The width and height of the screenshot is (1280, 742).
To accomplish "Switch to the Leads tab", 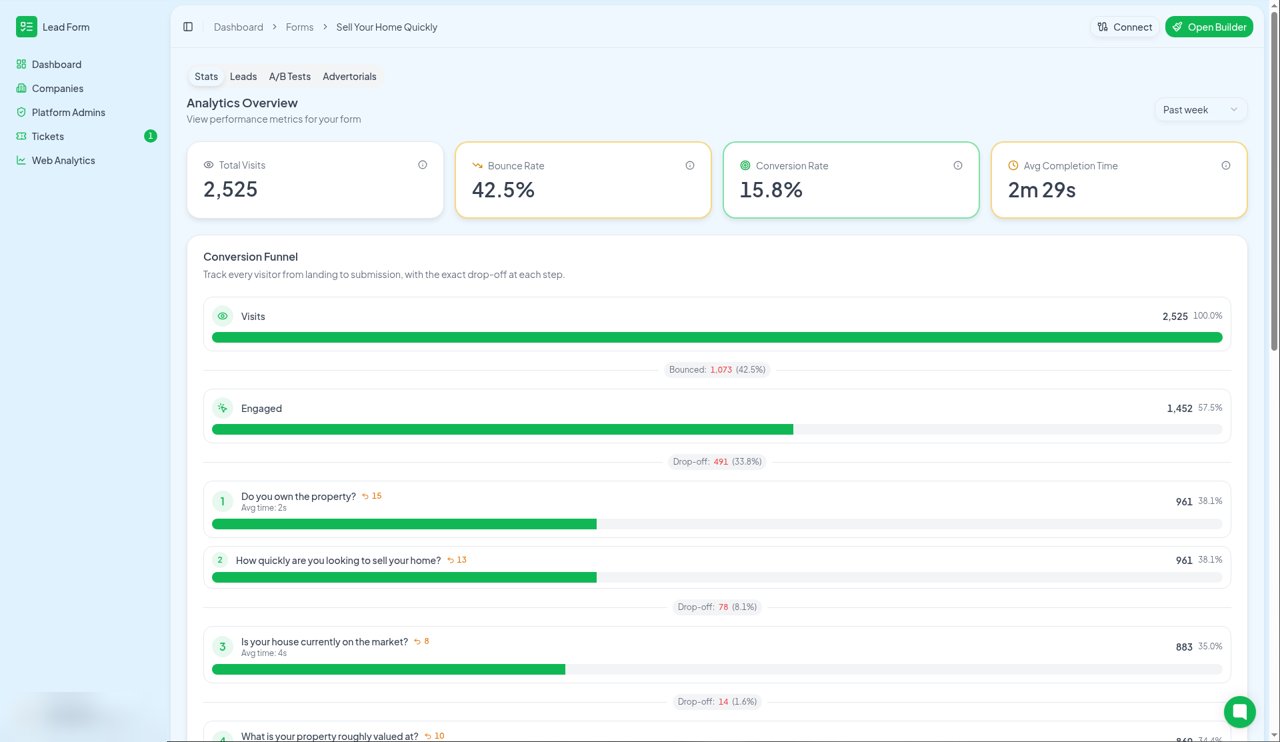I will (x=243, y=76).
